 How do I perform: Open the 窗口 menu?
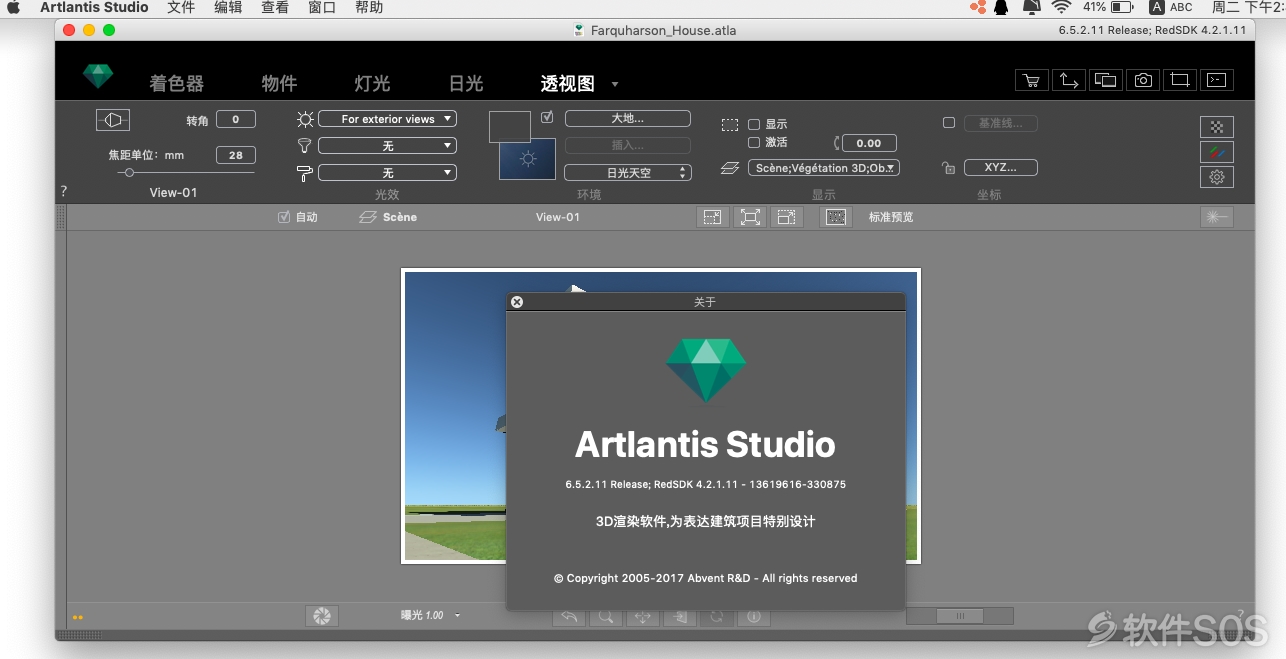tap(322, 8)
